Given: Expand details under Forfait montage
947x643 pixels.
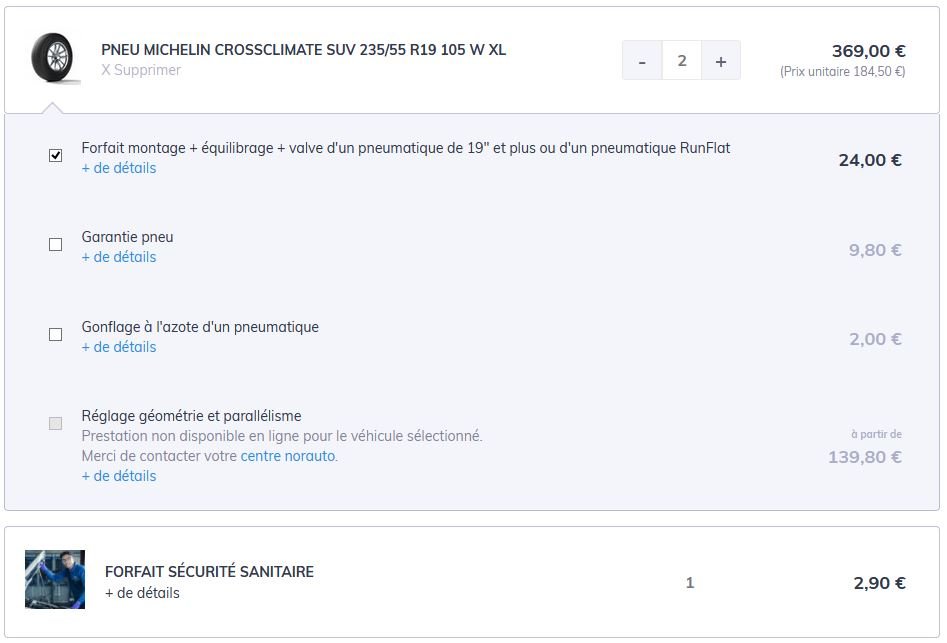Looking at the screenshot, I should tap(119, 168).
